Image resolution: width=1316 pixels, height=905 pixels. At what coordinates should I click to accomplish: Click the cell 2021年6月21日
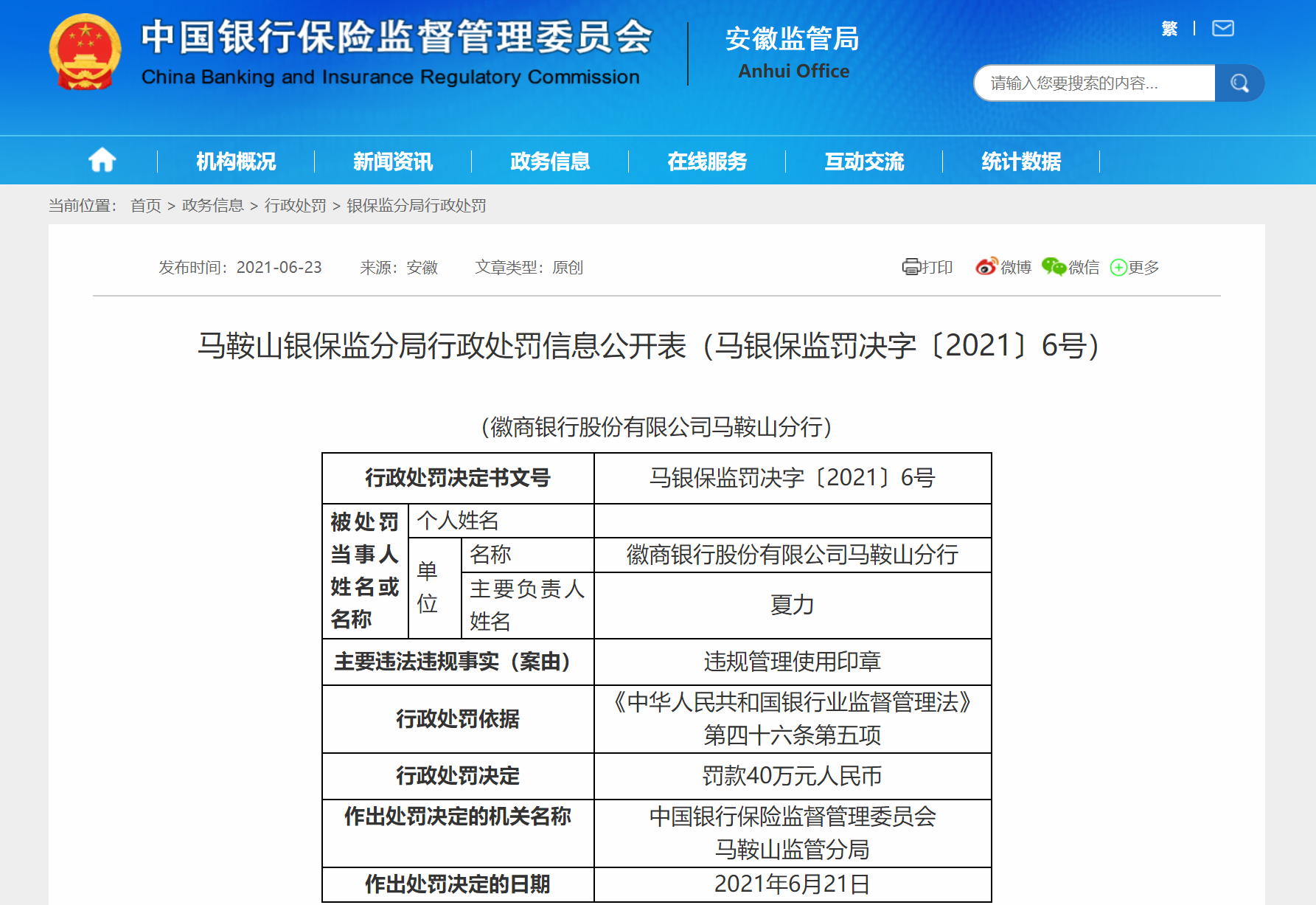(793, 884)
